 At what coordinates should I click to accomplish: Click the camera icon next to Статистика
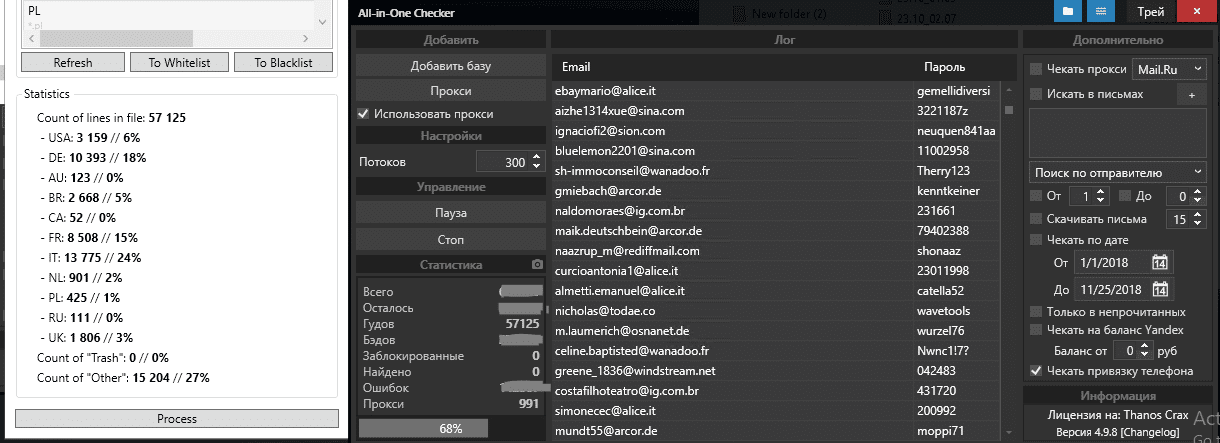[537, 265]
